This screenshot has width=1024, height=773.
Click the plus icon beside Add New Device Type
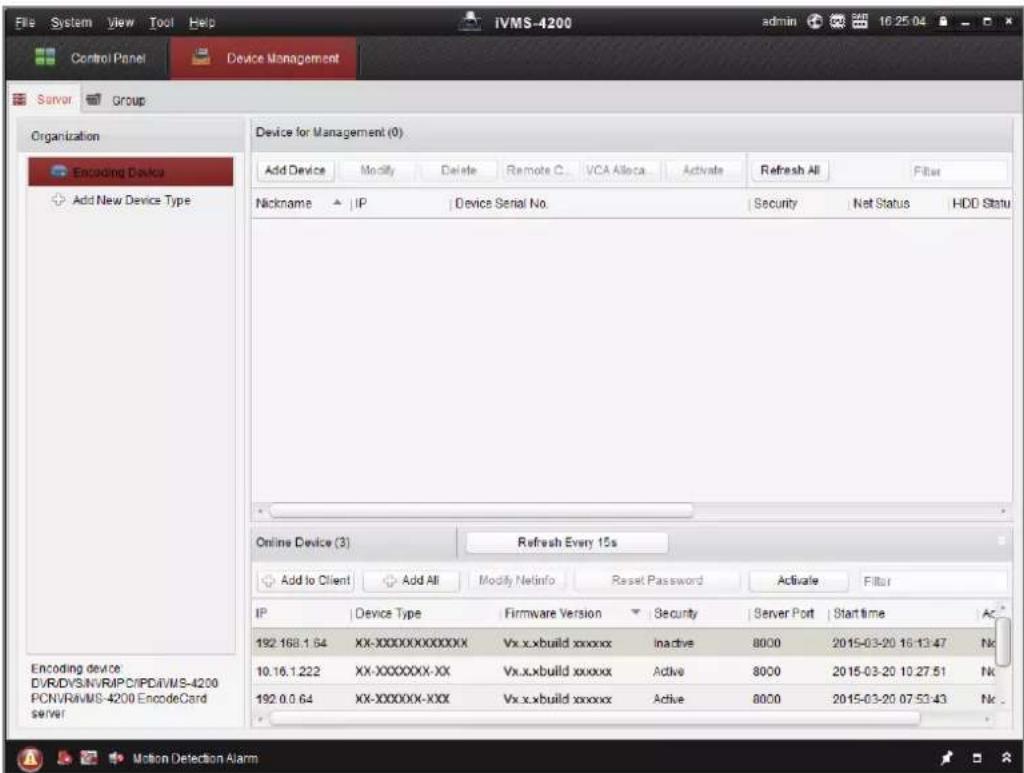click(59, 200)
